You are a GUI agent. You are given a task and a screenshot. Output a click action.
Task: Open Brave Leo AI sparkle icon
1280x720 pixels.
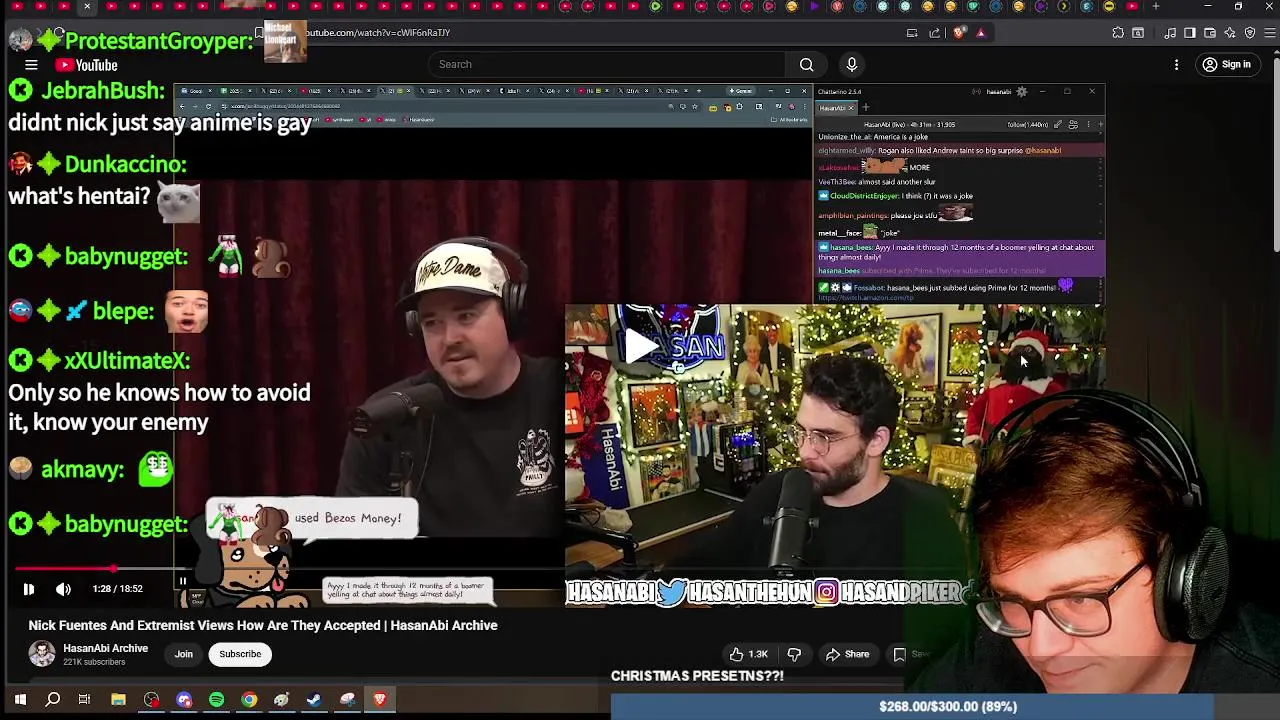pyautogui.click(x=1230, y=32)
